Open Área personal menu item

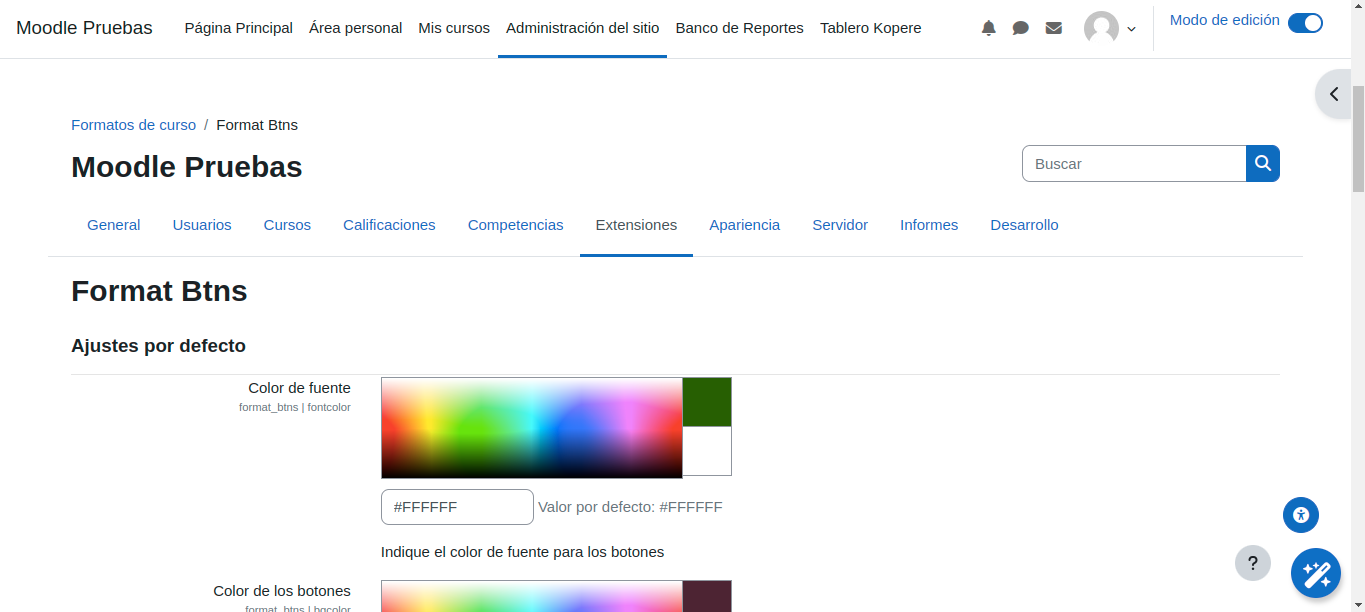coord(356,28)
